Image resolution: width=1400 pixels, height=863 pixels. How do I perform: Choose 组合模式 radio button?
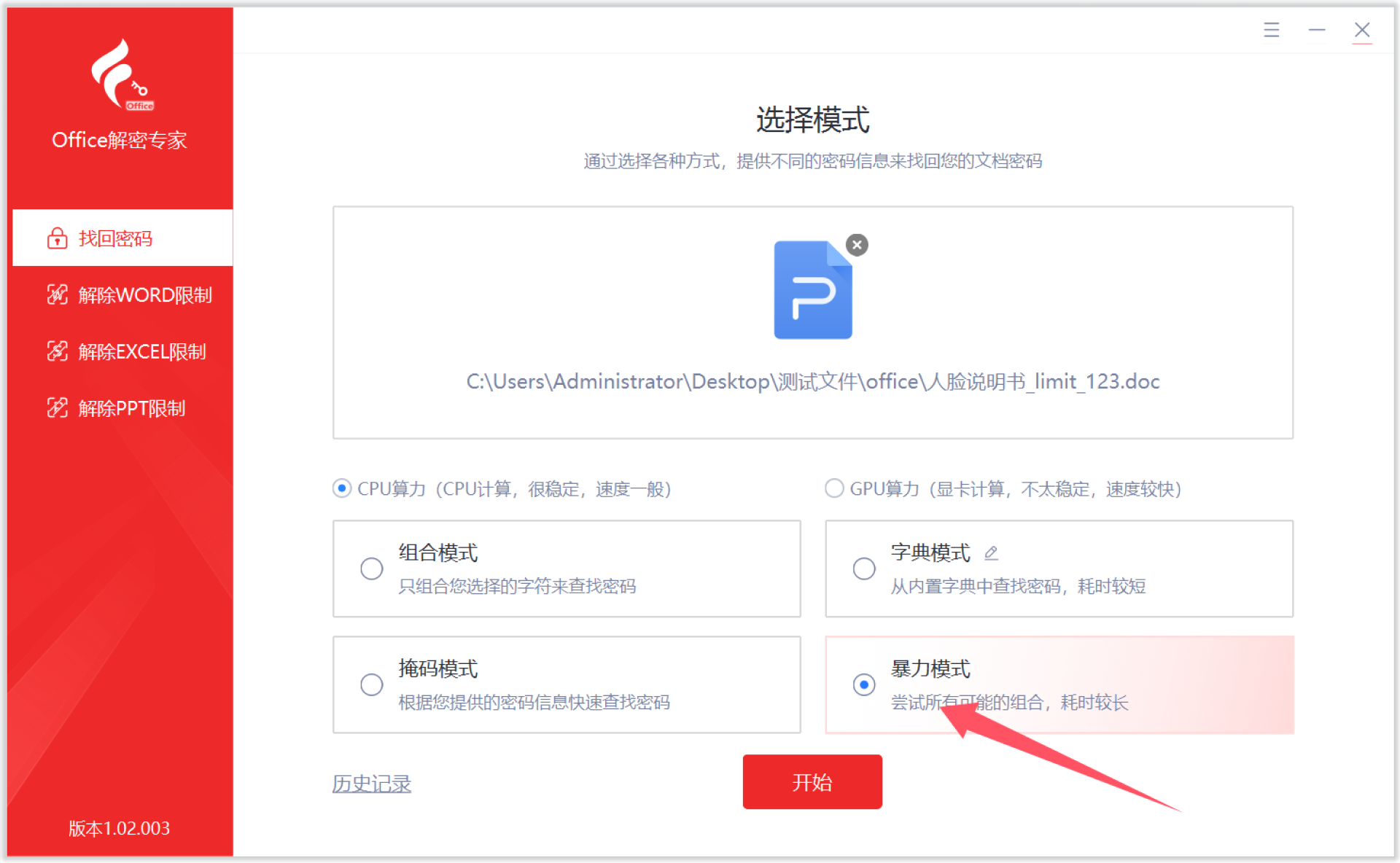(371, 569)
